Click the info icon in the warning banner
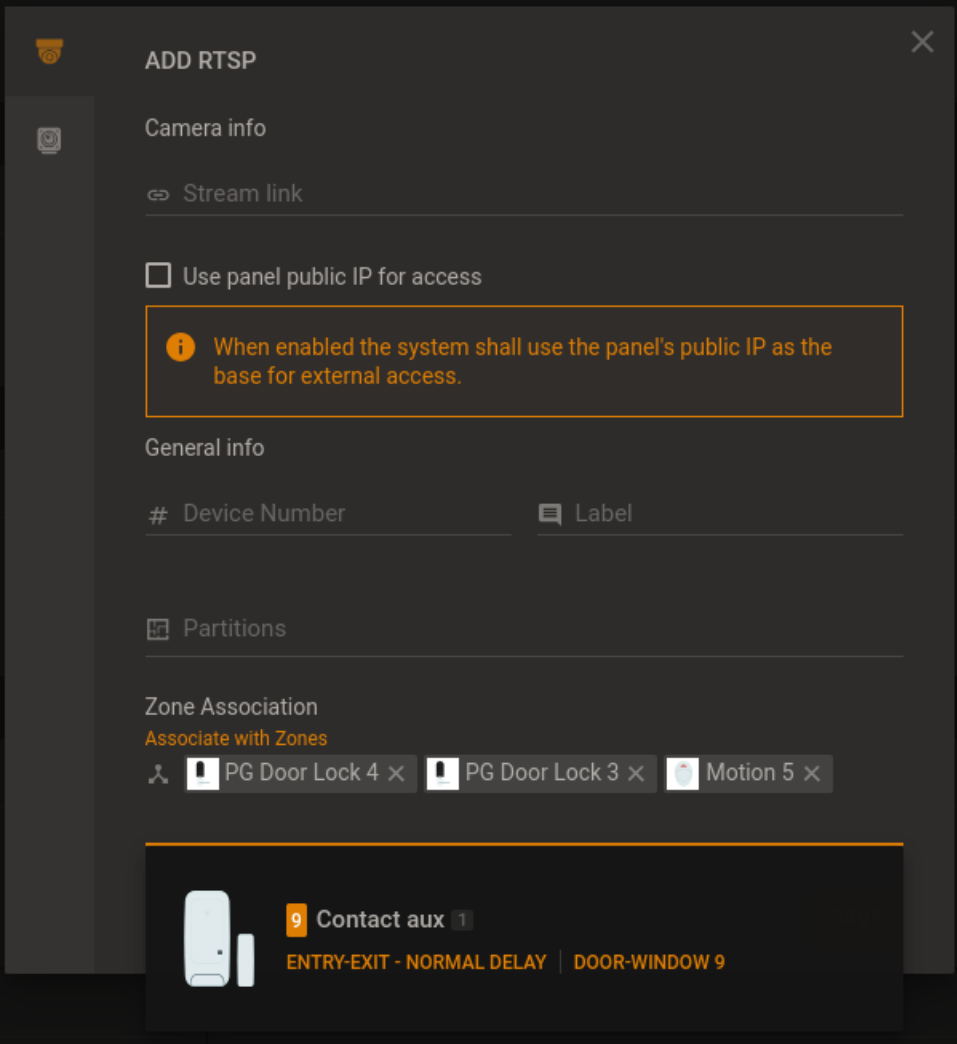Viewport: 957px width, 1044px height. (181, 347)
